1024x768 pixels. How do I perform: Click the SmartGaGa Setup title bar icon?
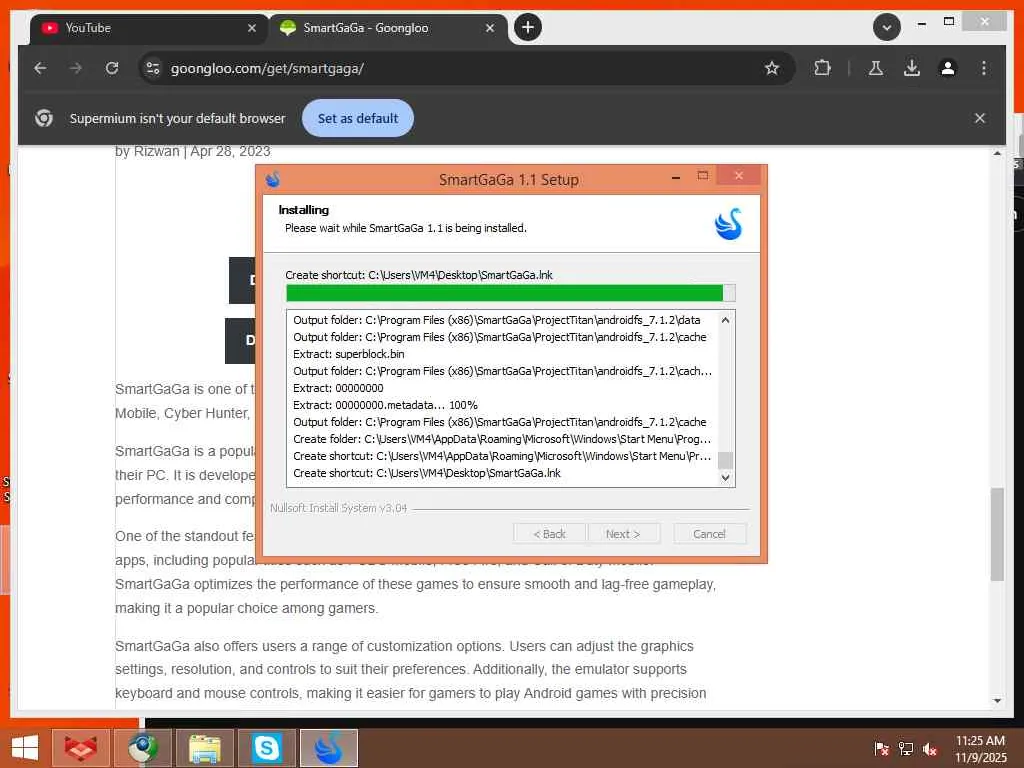[x=273, y=178]
